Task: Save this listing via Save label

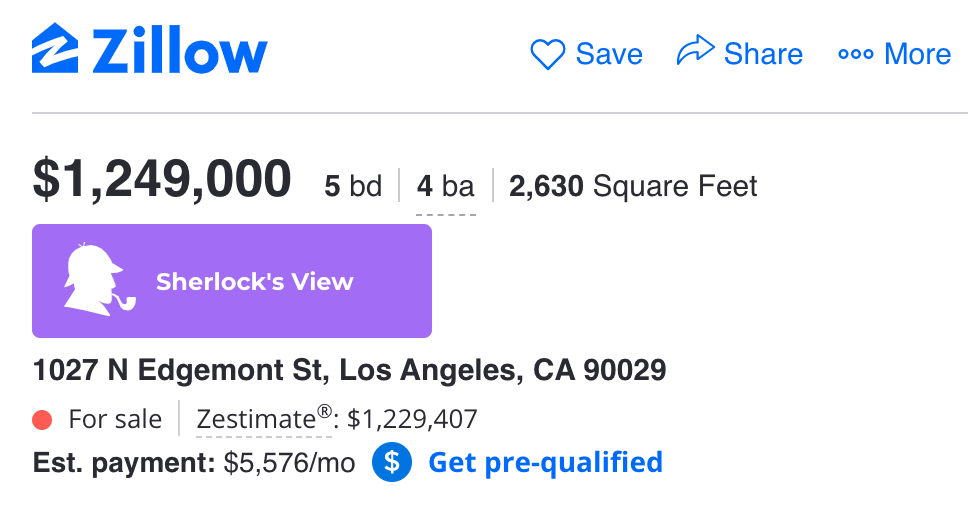Action: (609, 54)
